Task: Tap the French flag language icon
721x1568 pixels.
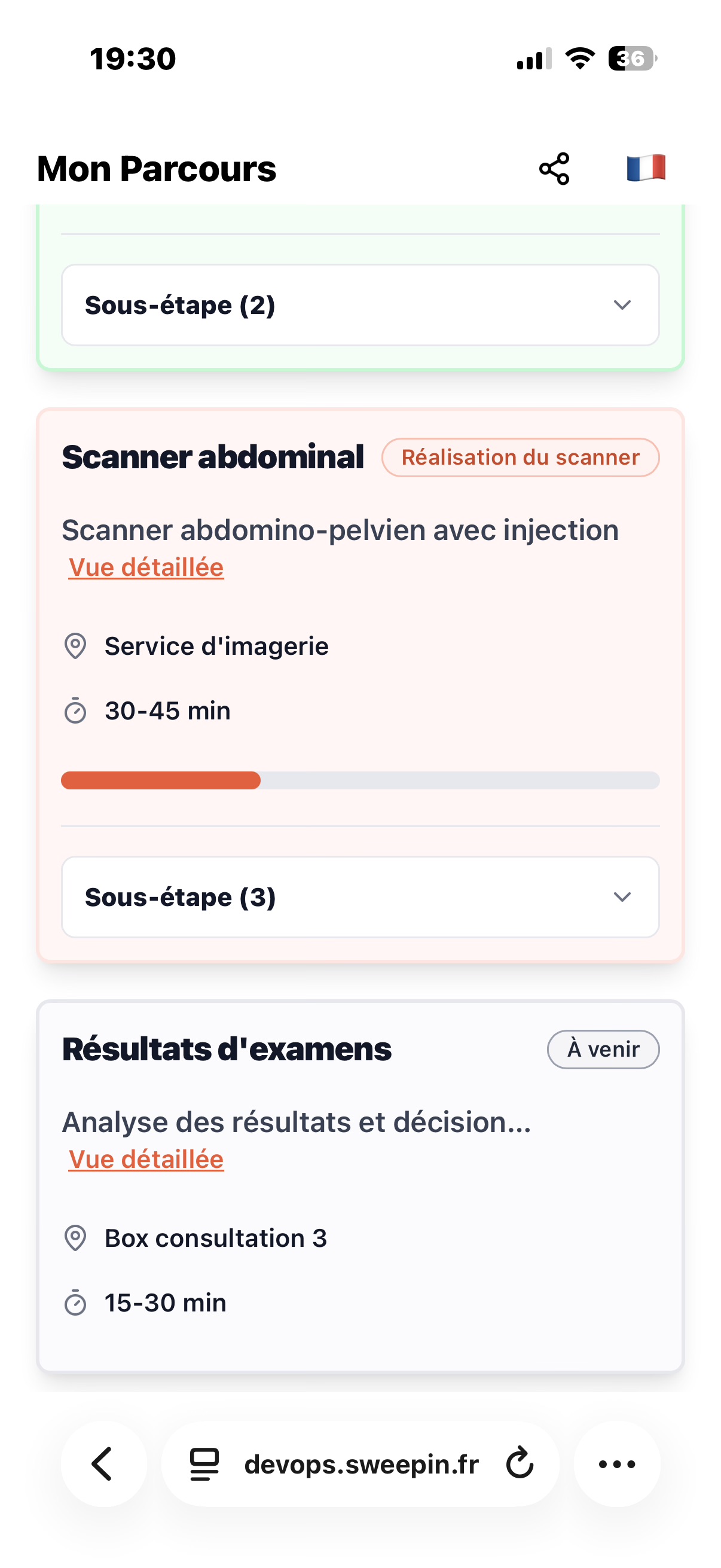Action: 646,168
